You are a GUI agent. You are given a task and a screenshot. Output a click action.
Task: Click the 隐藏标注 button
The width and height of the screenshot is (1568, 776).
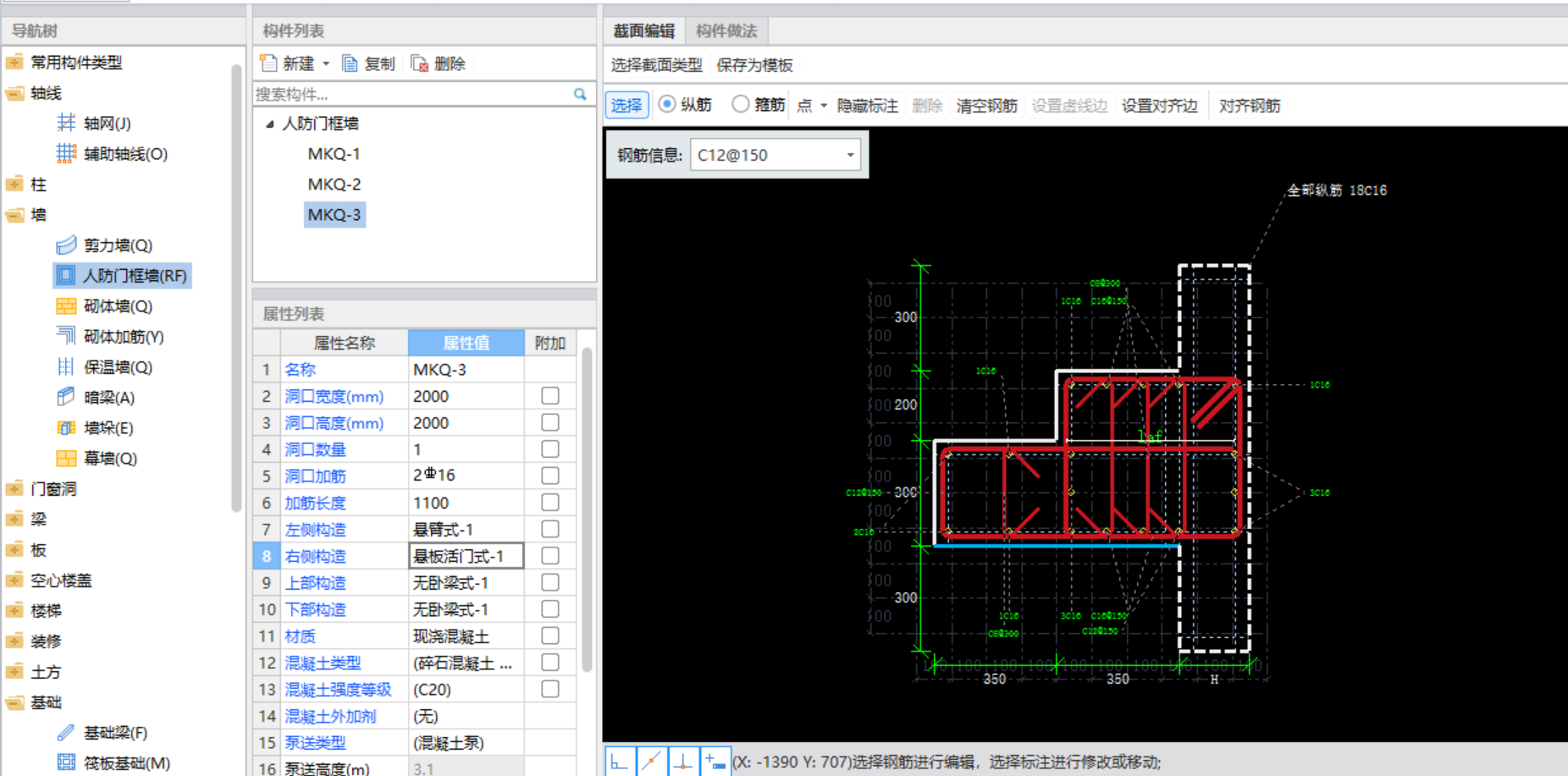pos(868,106)
